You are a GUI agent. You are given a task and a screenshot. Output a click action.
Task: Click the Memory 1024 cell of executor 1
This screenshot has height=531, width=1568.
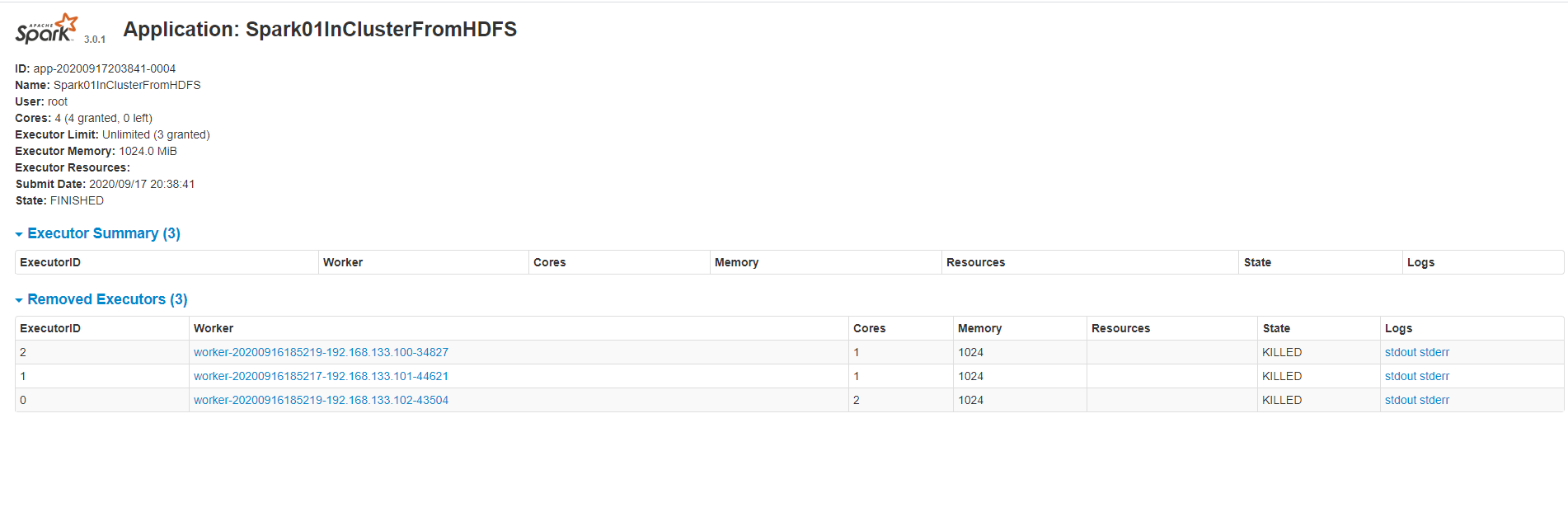coord(1020,376)
